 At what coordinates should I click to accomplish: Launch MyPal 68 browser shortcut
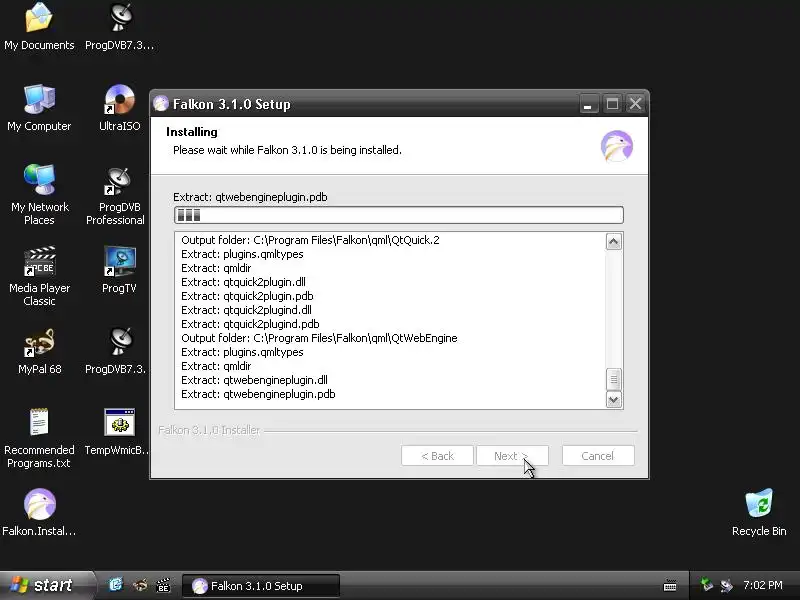tap(39, 351)
